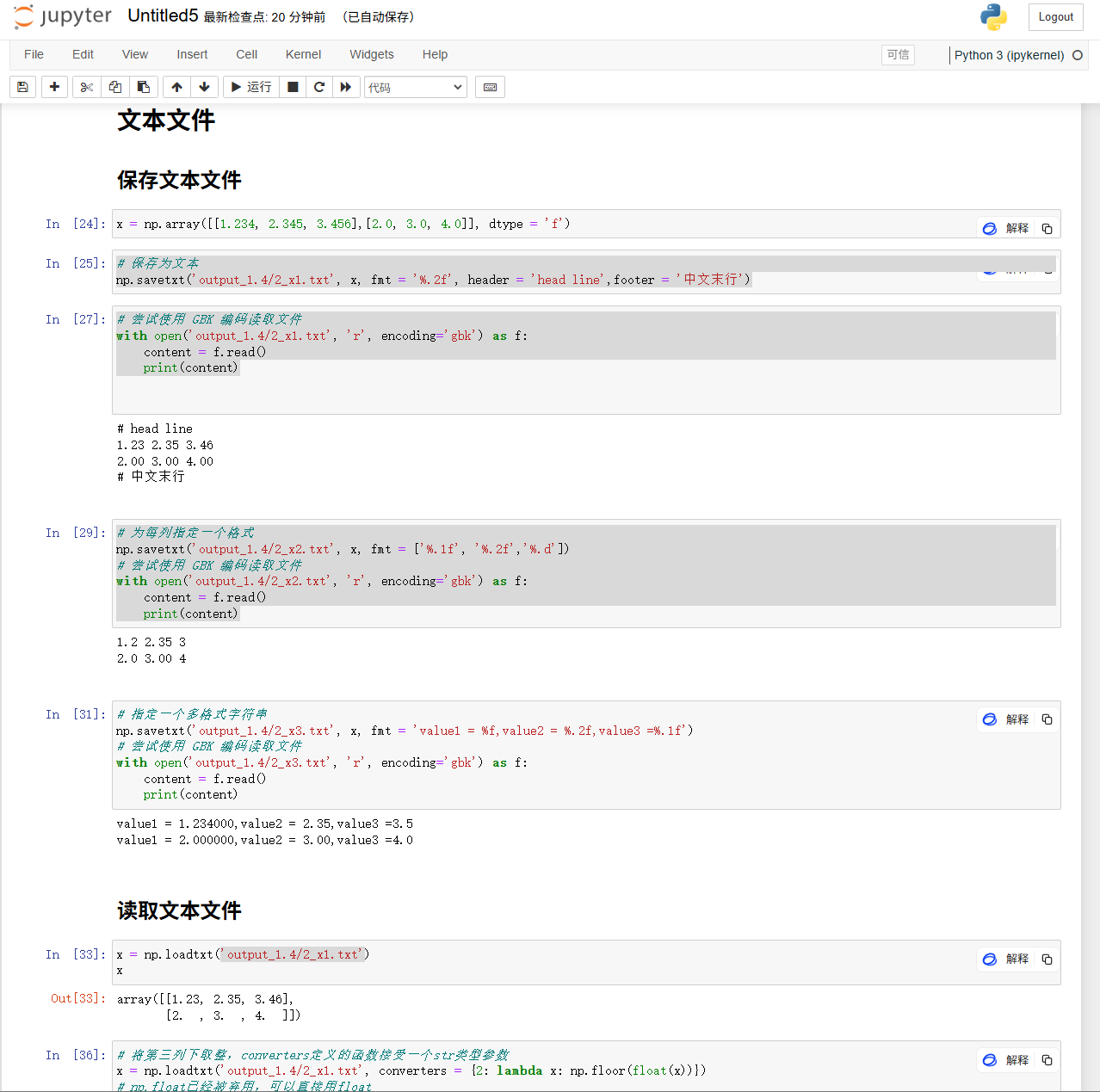Move selected cell up with arrow icon
The image size is (1100, 1092).
(176, 86)
